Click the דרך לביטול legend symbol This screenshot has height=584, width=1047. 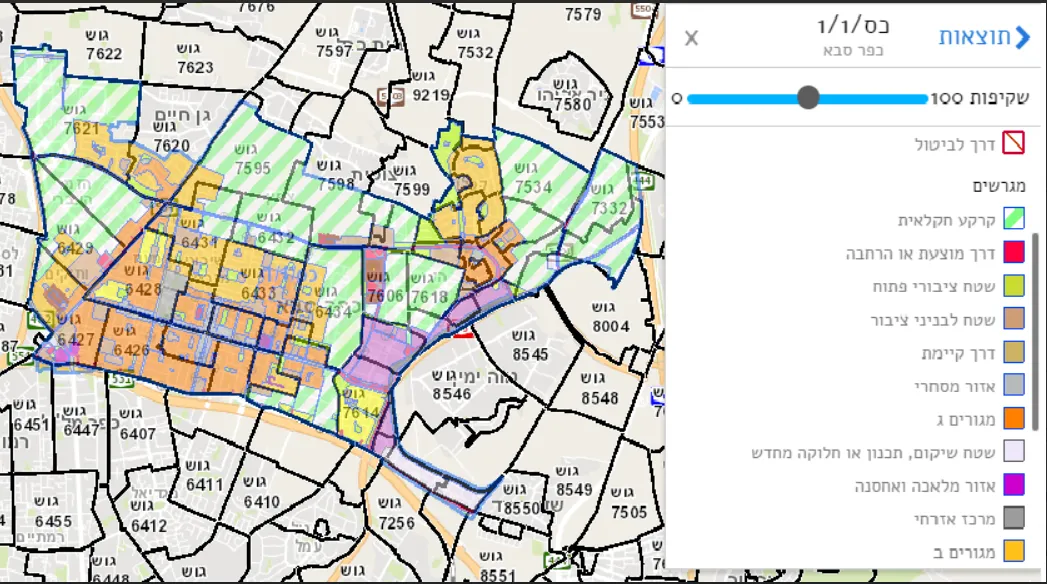(x=1013, y=144)
